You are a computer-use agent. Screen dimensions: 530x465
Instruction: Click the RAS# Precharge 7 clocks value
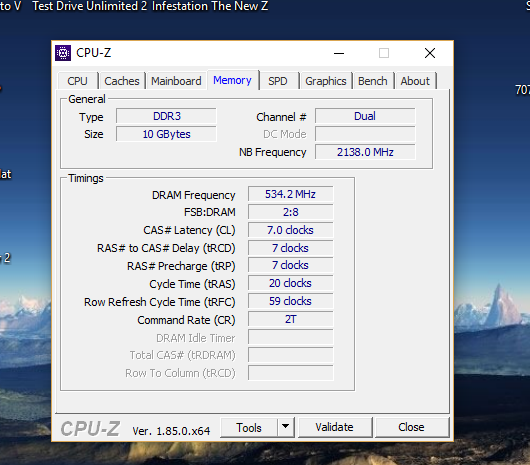291,265
